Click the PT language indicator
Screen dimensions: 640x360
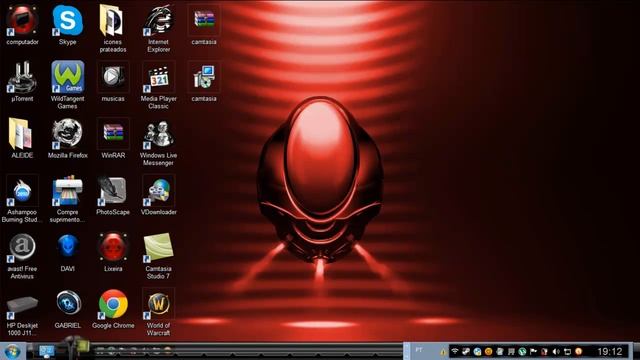[x=419, y=350]
